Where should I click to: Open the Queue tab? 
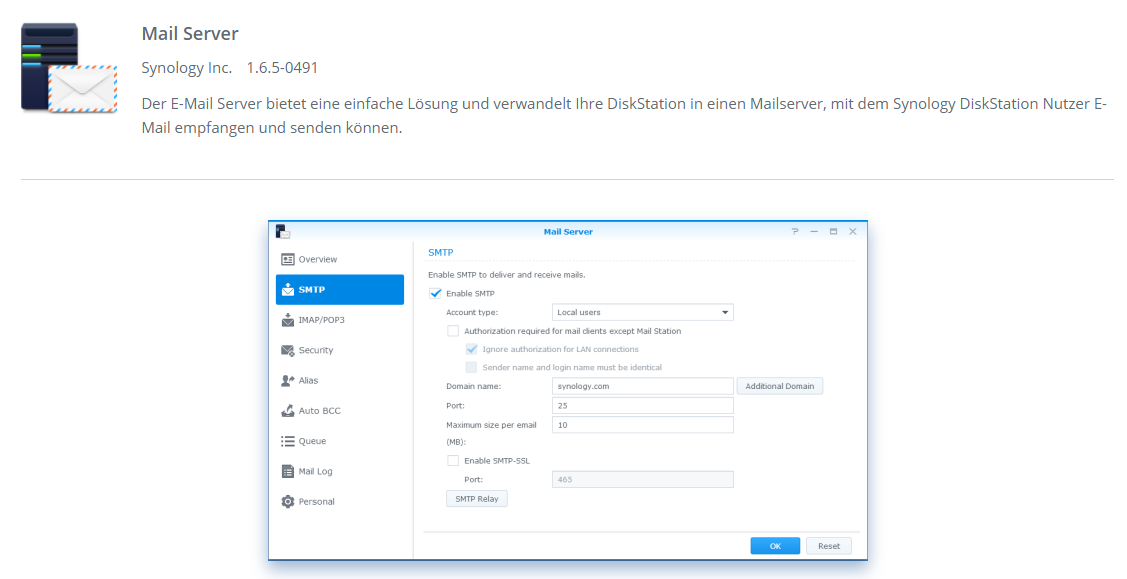point(340,441)
